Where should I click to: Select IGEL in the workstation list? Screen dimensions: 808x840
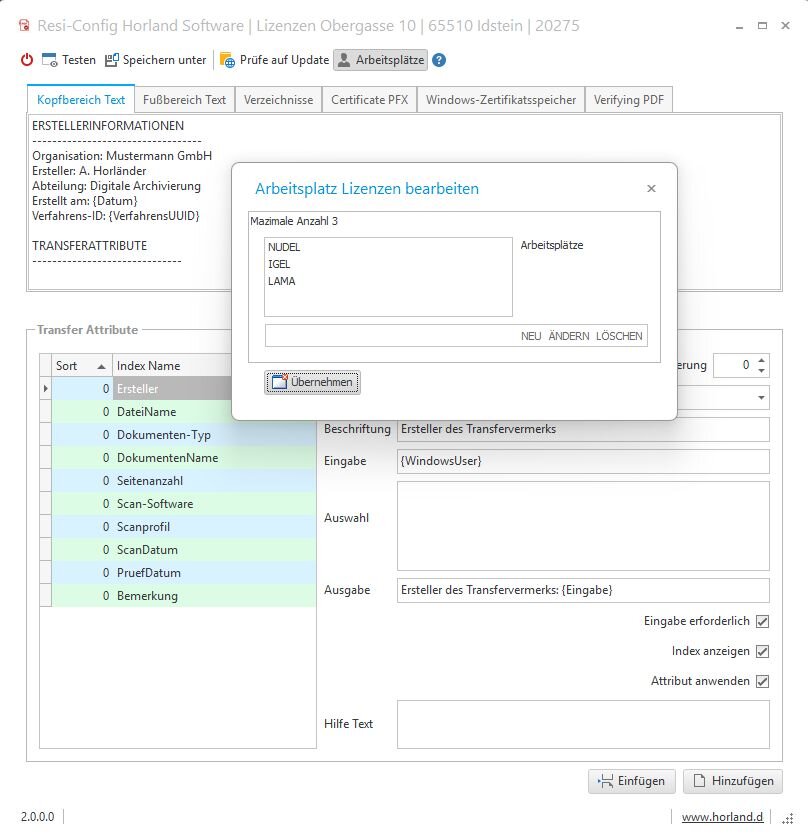(x=279, y=264)
